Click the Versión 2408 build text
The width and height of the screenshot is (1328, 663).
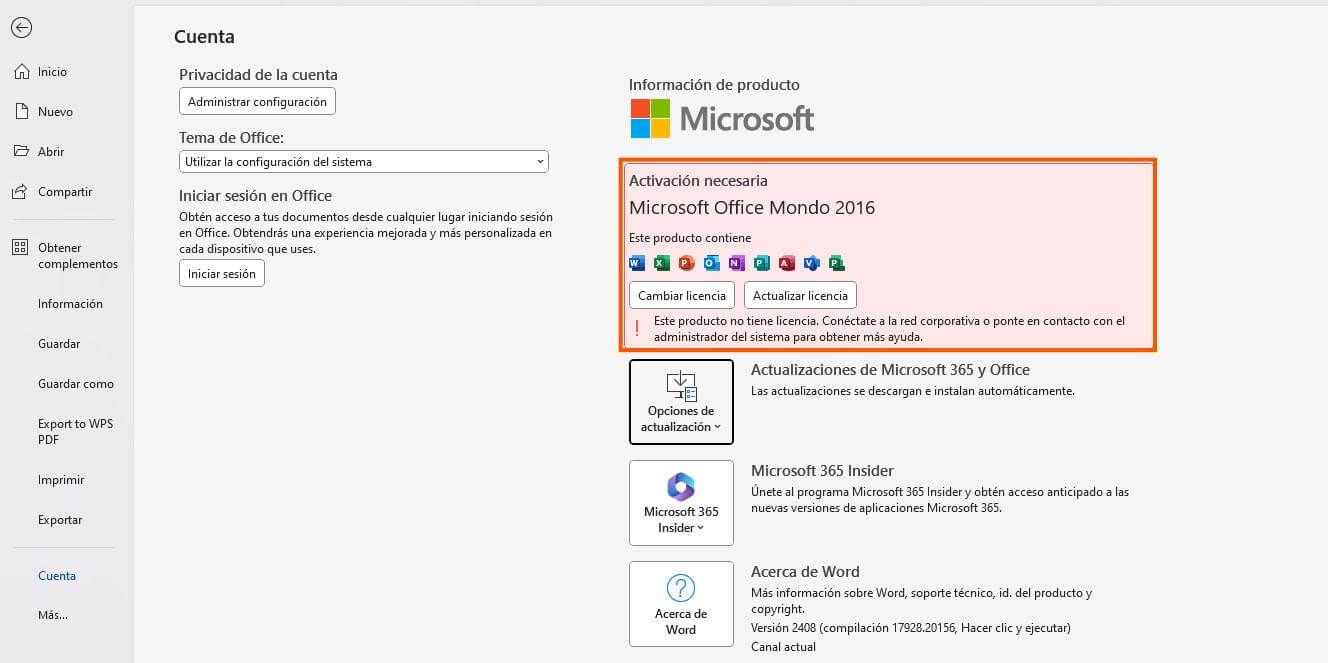tap(911, 628)
